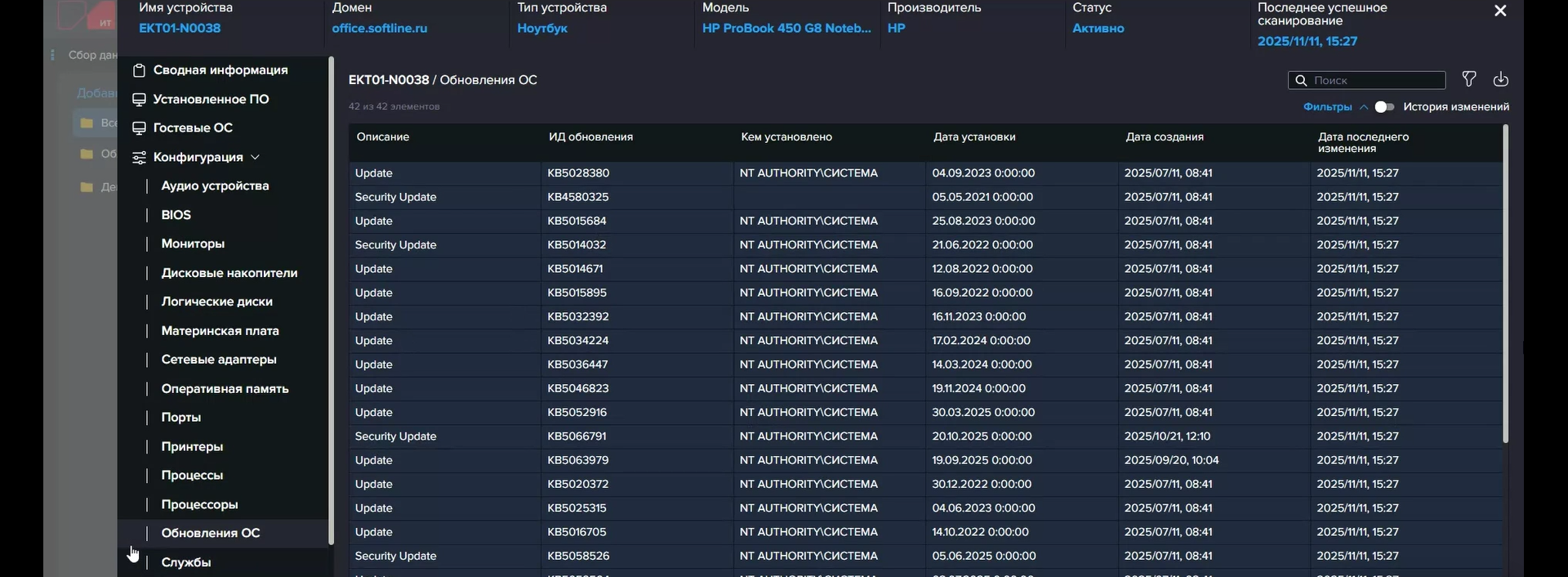Image resolution: width=1568 pixels, height=577 pixels.
Task: Click the funnel filter icon
Action: [x=1469, y=79]
